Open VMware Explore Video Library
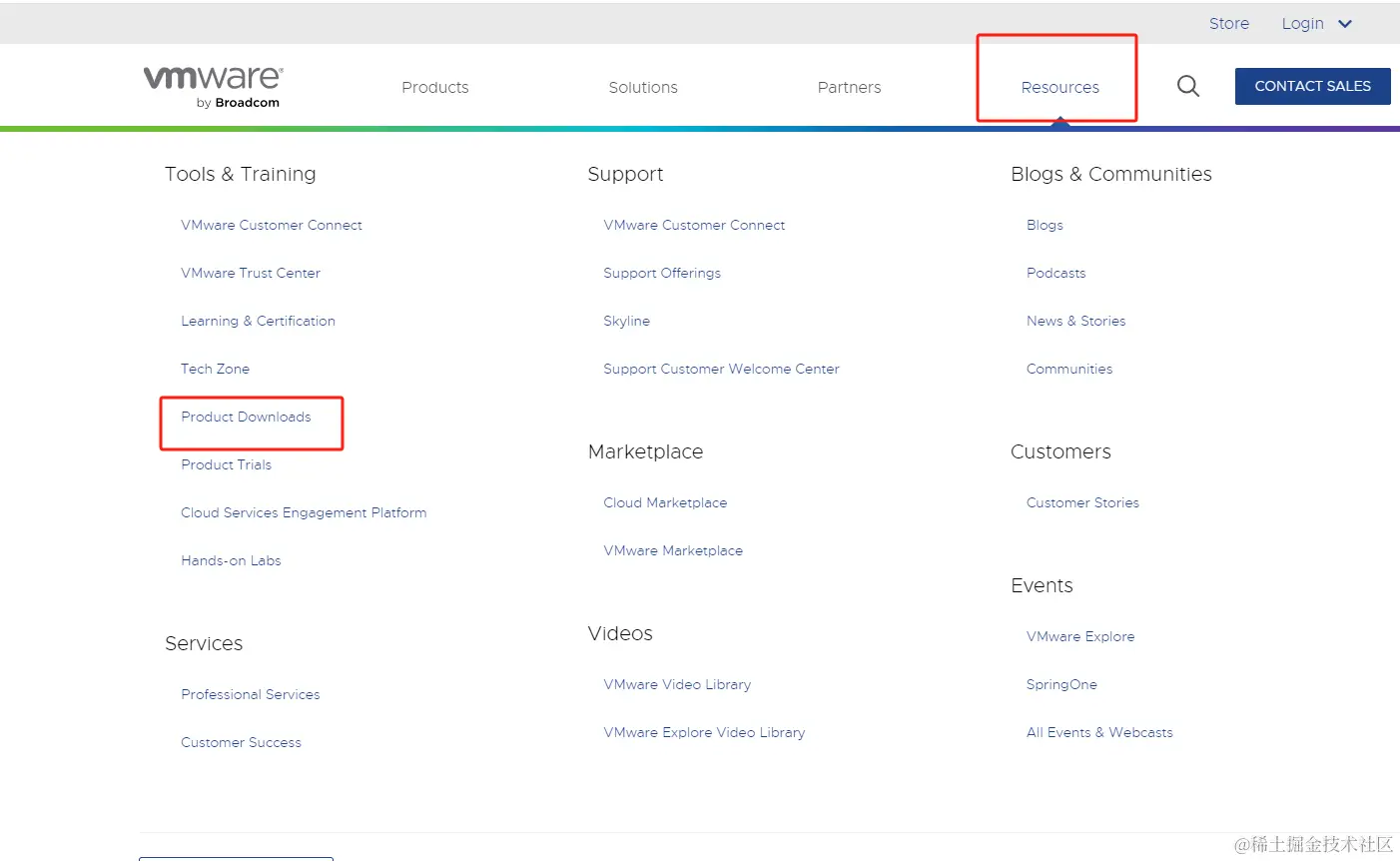The image size is (1400, 861). tap(704, 732)
